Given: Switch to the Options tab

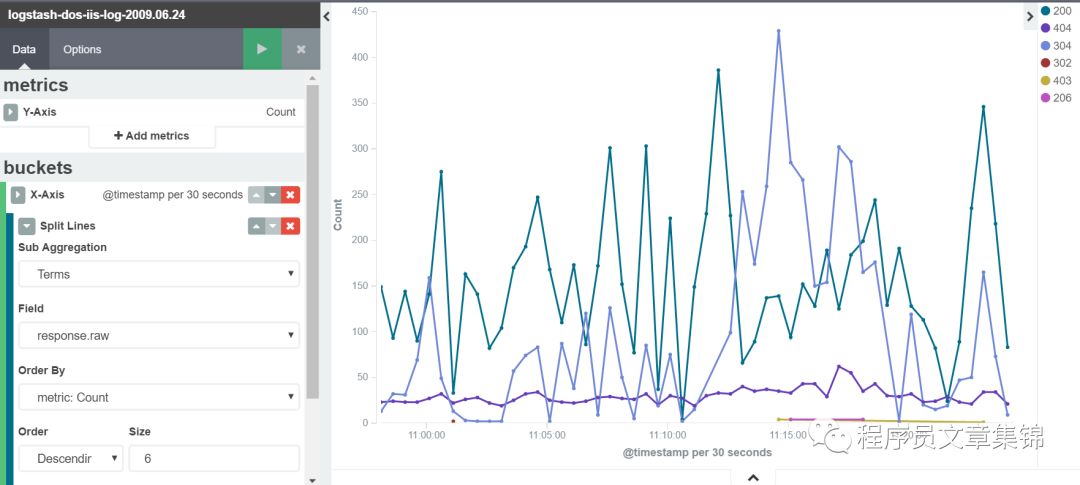Looking at the screenshot, I should [82, 50].
